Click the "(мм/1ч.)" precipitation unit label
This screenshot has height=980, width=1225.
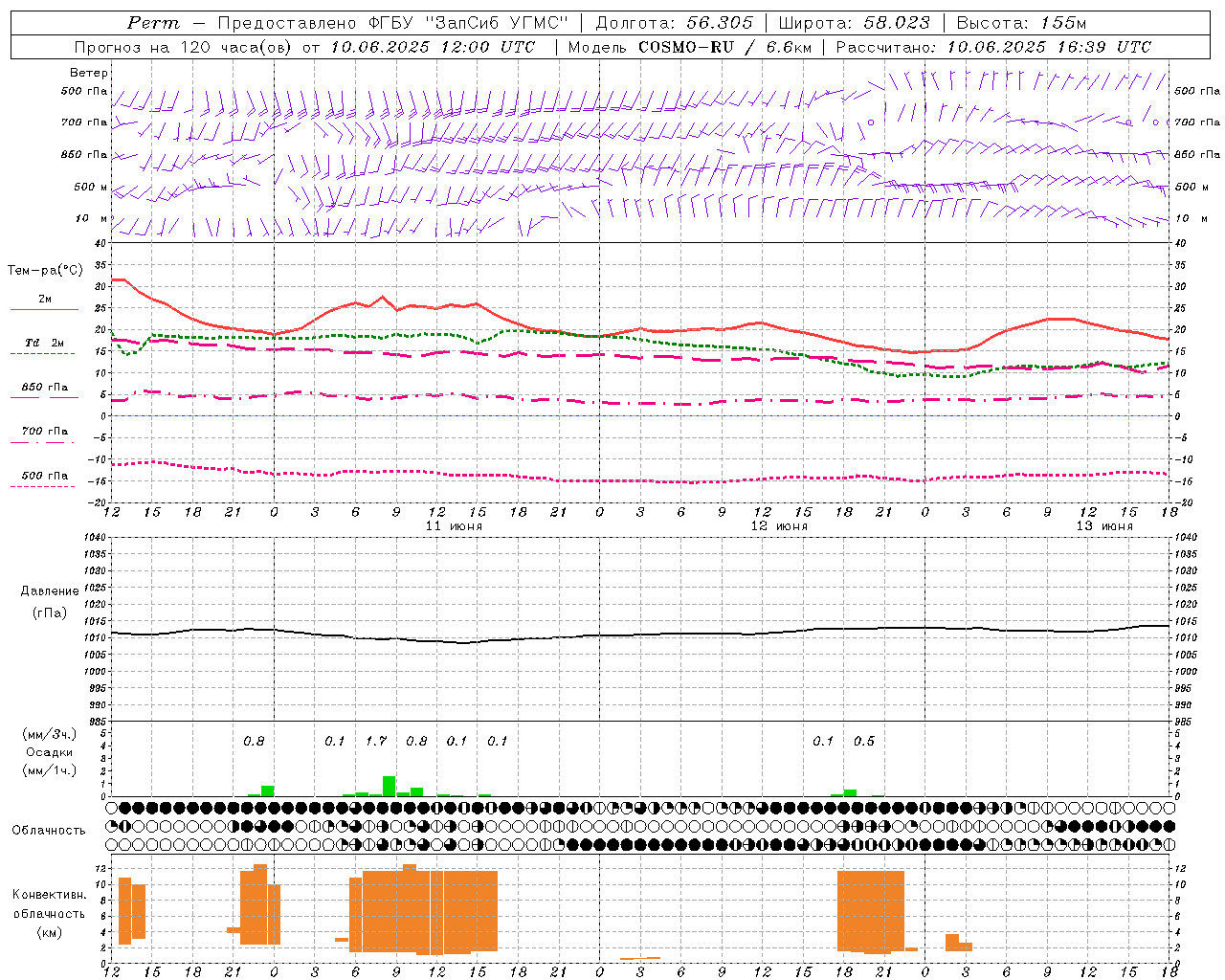(49, 770)
